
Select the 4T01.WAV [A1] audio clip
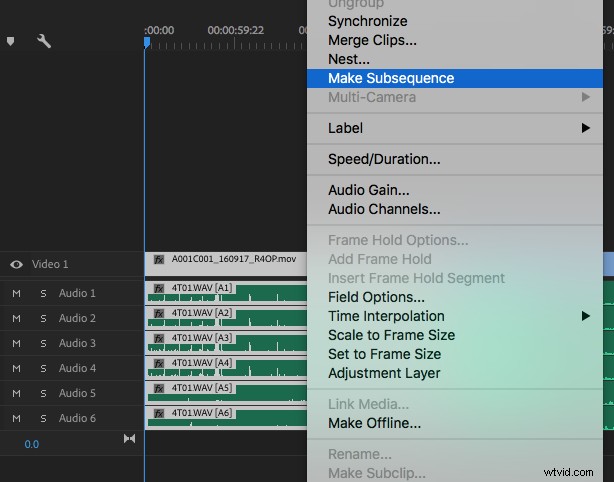[x=226, y=293]
